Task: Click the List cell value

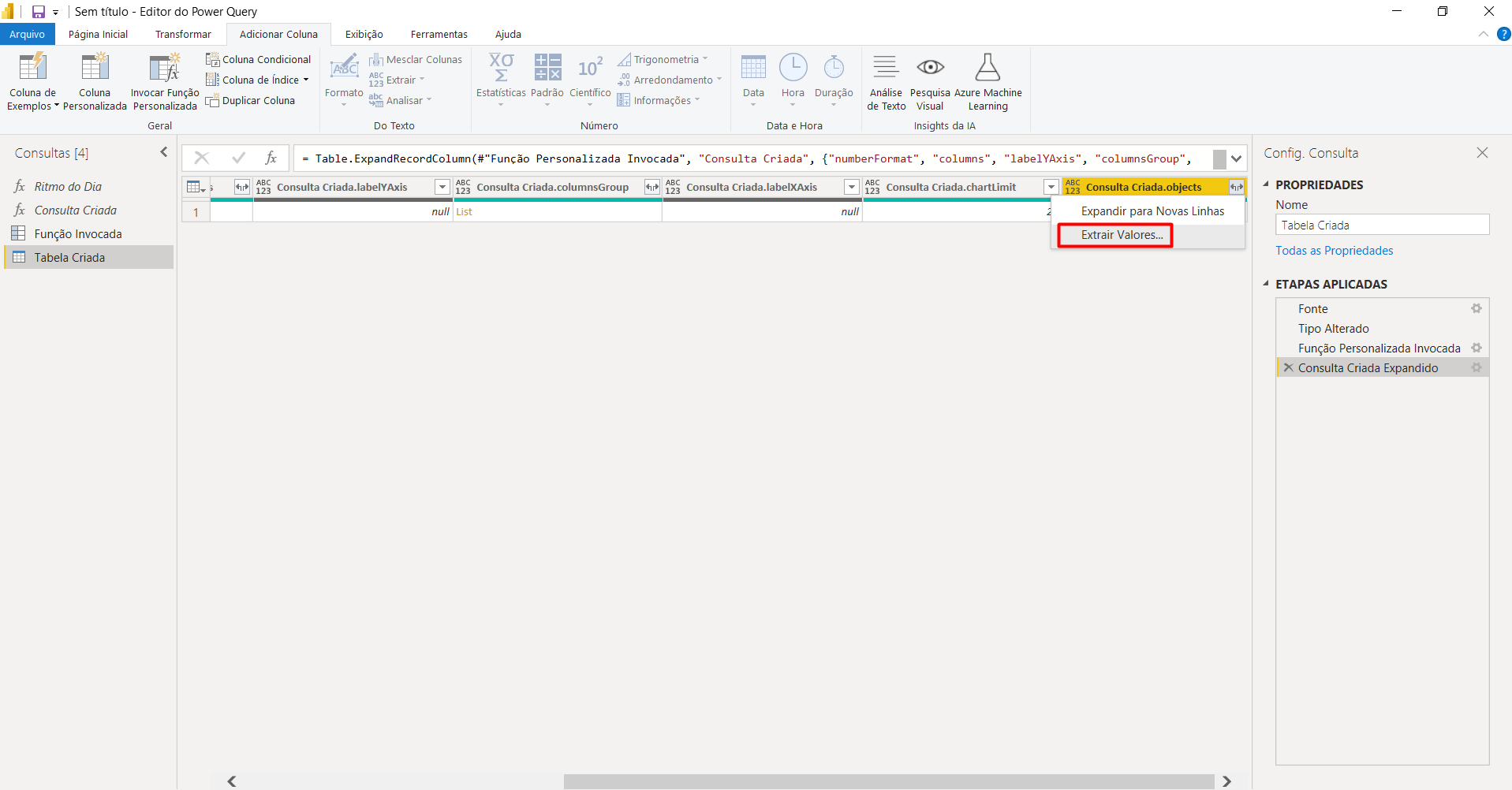Action: coord(465,211)
